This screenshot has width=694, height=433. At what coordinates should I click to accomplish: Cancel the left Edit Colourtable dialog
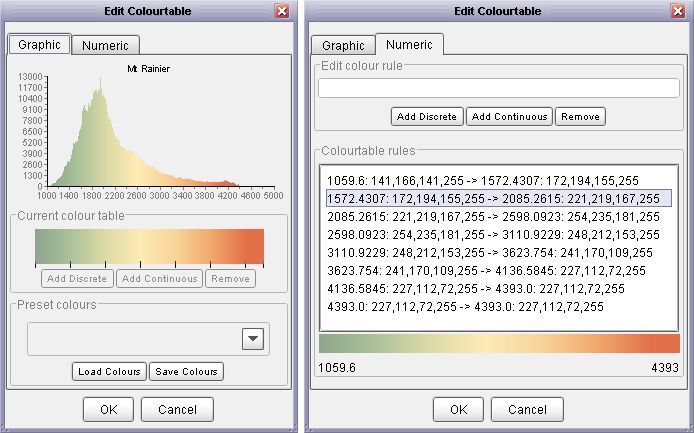(177, 409)
